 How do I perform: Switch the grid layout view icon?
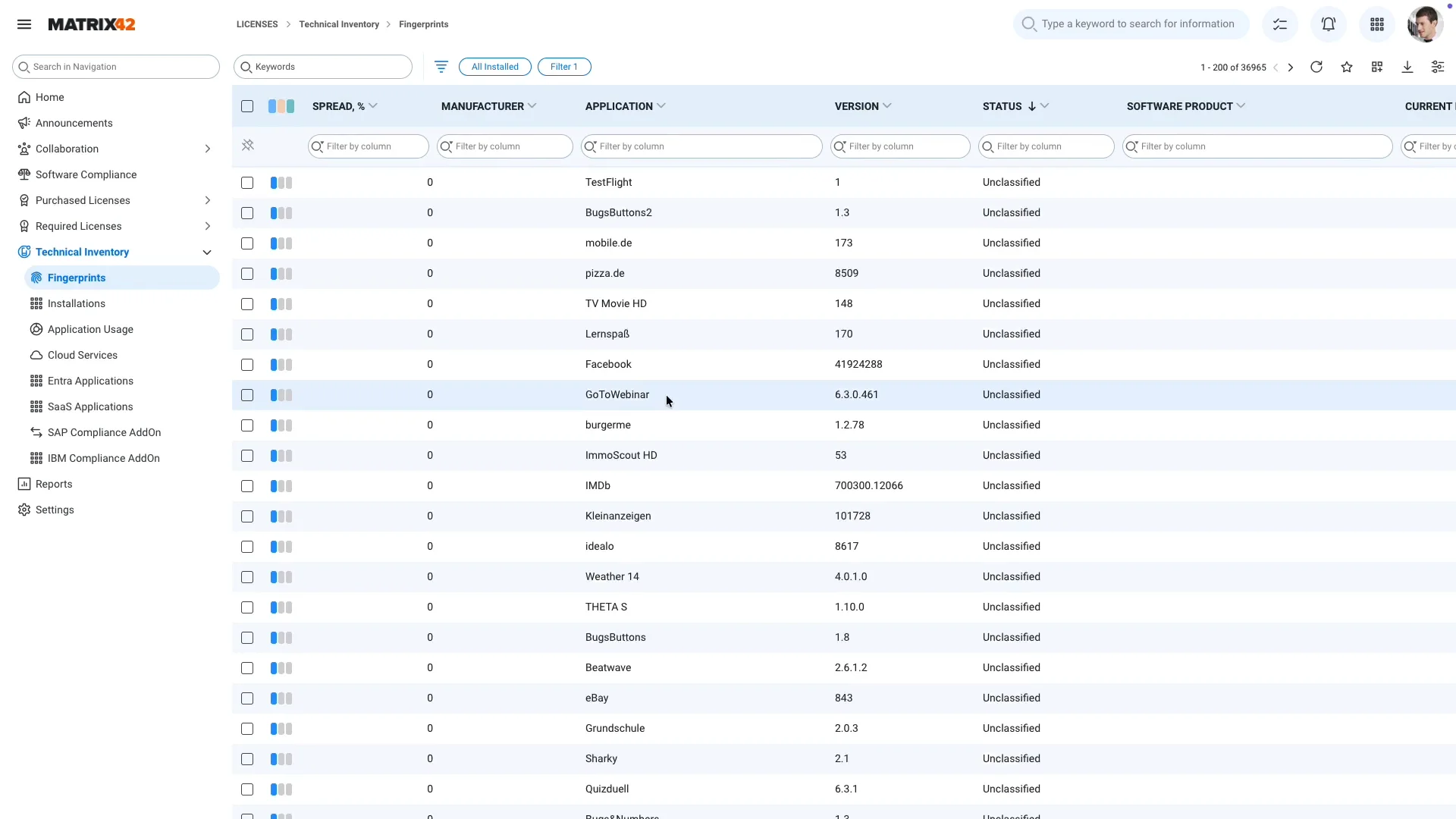tap(1377, 67)
